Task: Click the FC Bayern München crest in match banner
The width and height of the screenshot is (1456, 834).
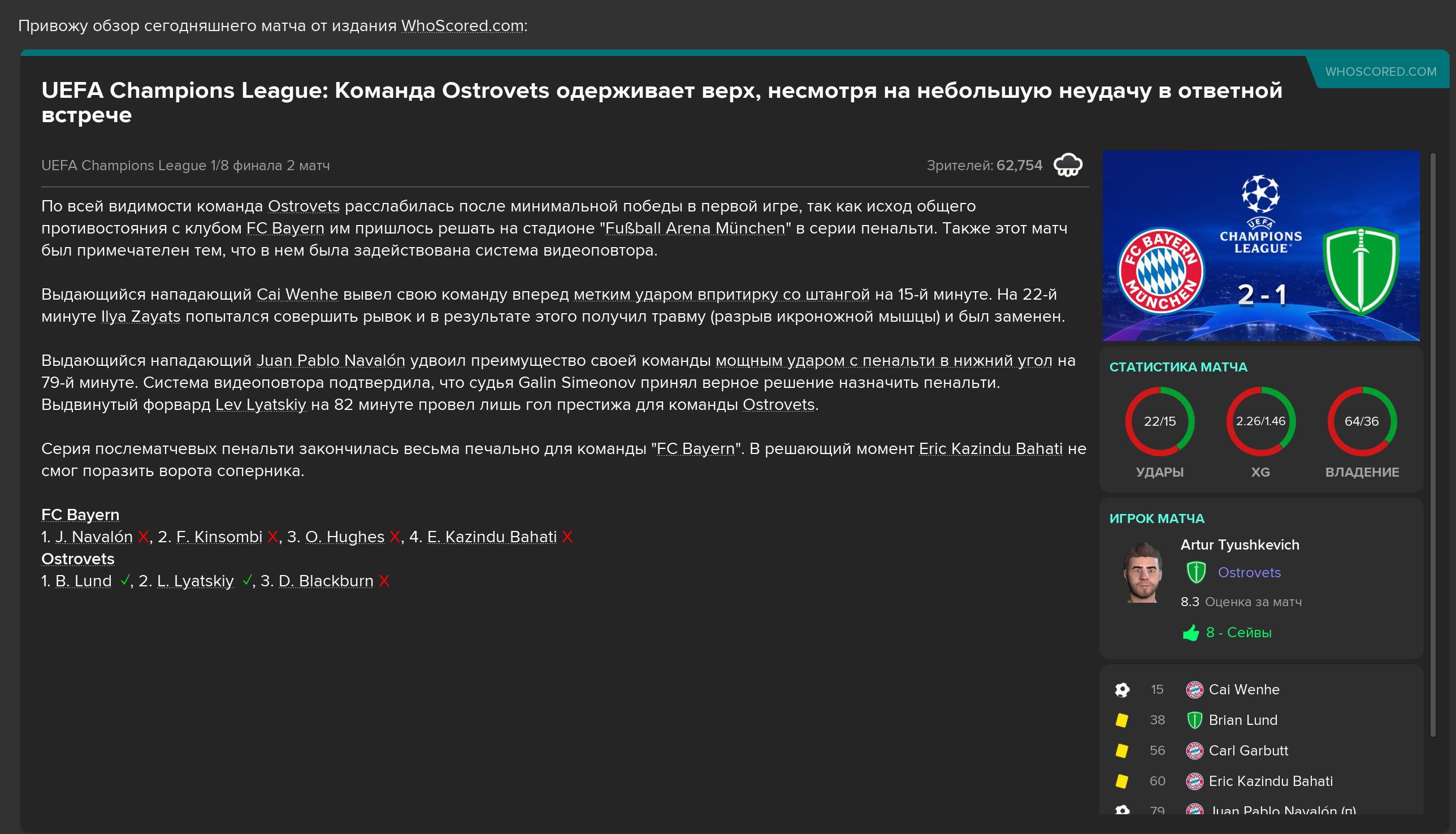Action: [x=1161, y=270]
